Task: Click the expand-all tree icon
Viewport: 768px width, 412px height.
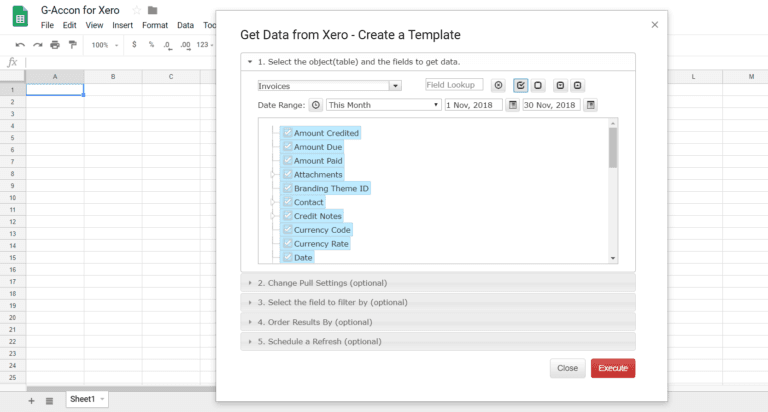Action: point(560,85)
